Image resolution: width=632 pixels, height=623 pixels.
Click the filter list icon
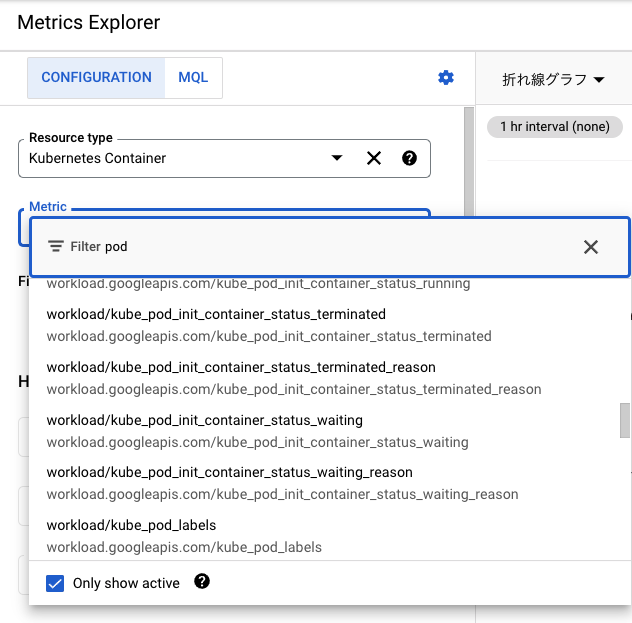pyautogui.click(x=56, y=246)
